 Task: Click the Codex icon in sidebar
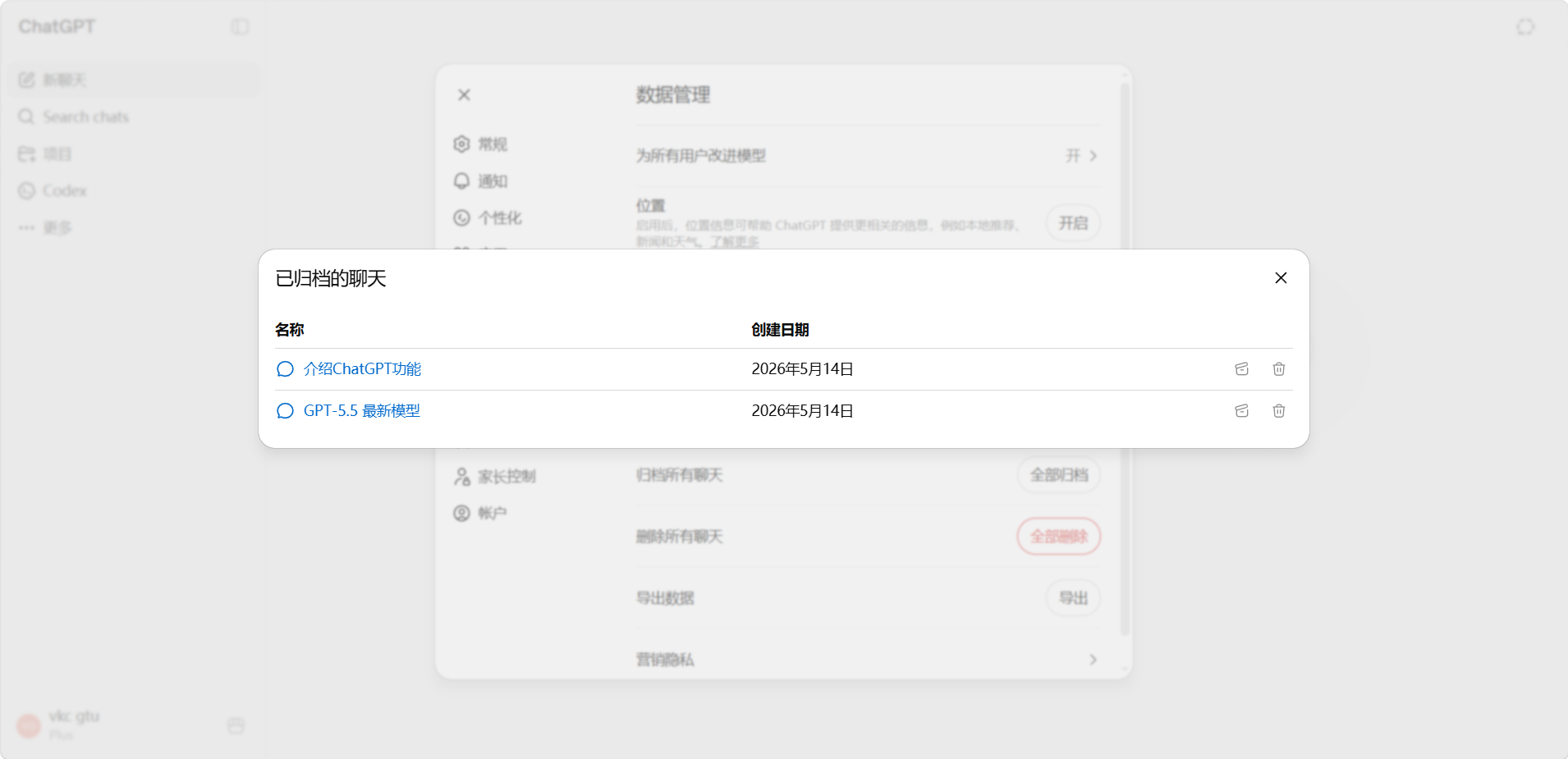pyautogui.click(x=27, y=190)
